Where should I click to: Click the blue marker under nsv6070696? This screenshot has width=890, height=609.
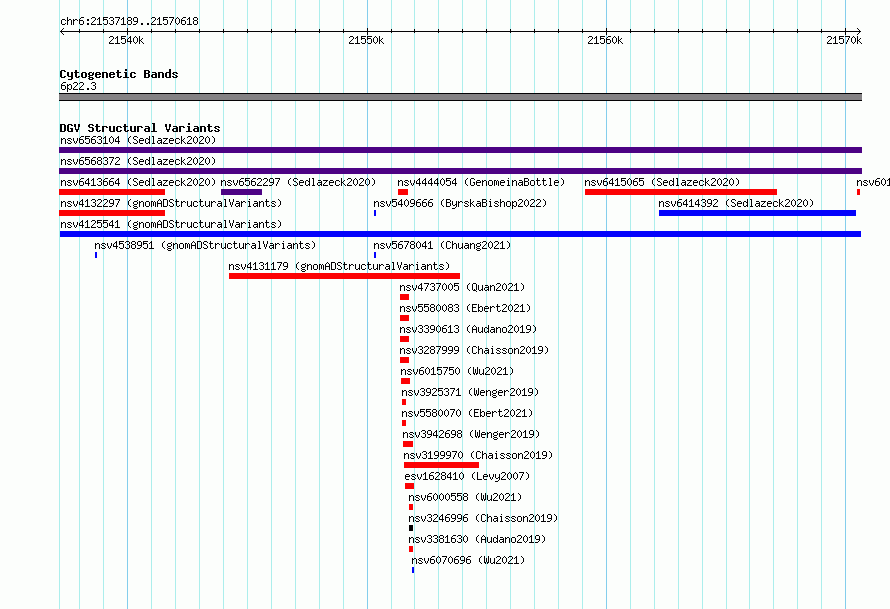tap(413, 570)
